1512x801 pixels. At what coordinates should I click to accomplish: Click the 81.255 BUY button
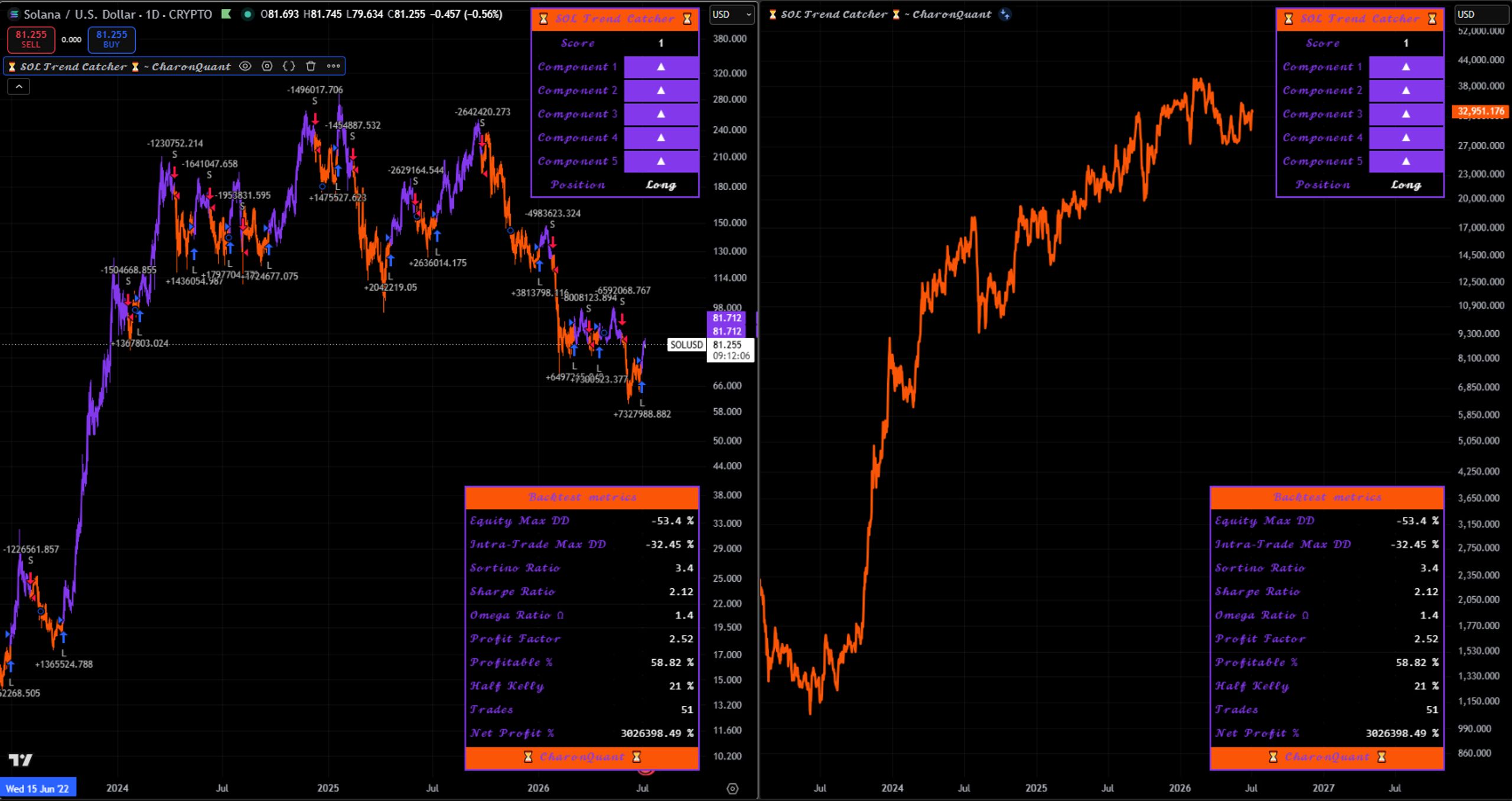point(112,40)
